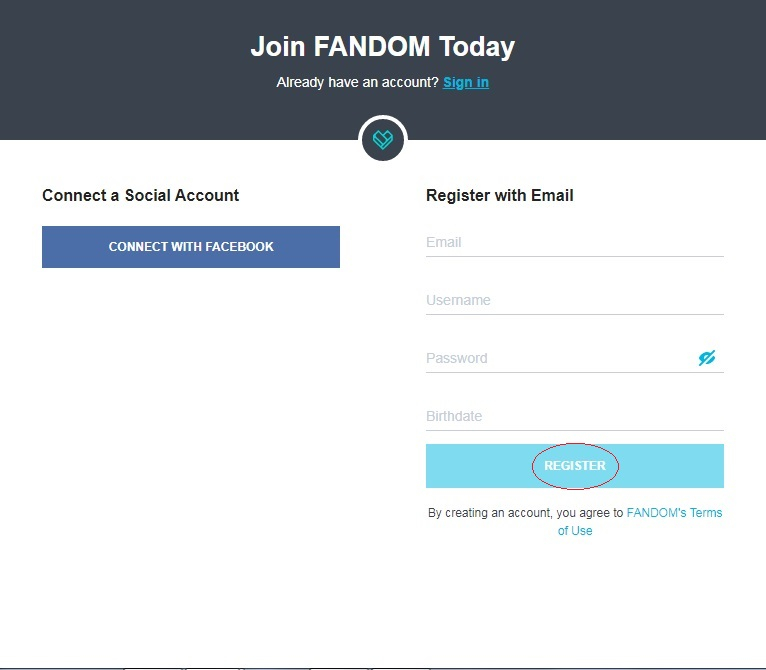Viewport: 766px width, 670px height.
Task: Connect with Facebook button
Action: 191,247
